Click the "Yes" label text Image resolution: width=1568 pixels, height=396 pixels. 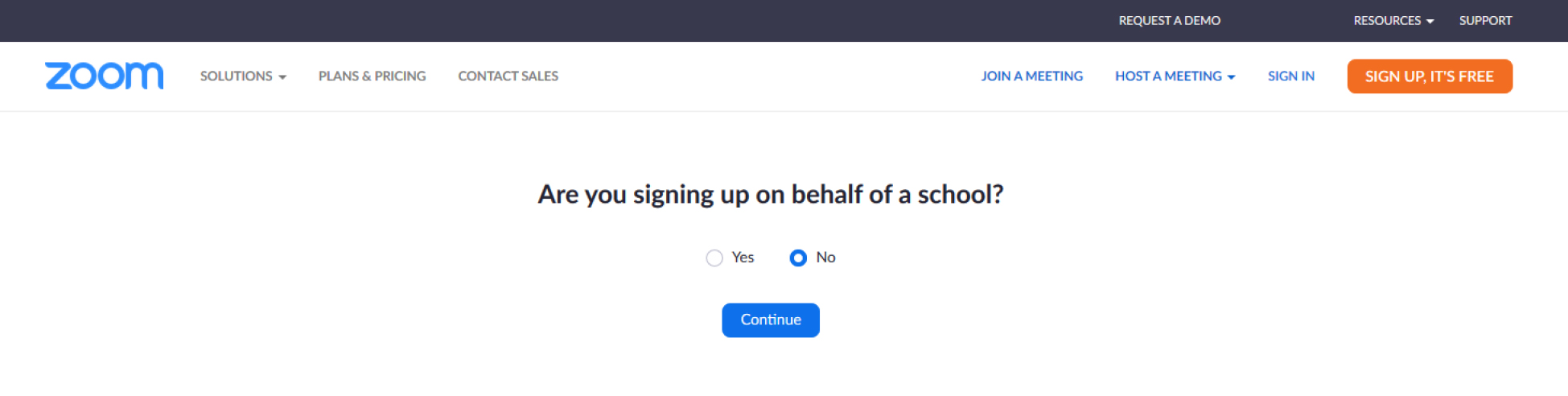[x=743, y=258]
